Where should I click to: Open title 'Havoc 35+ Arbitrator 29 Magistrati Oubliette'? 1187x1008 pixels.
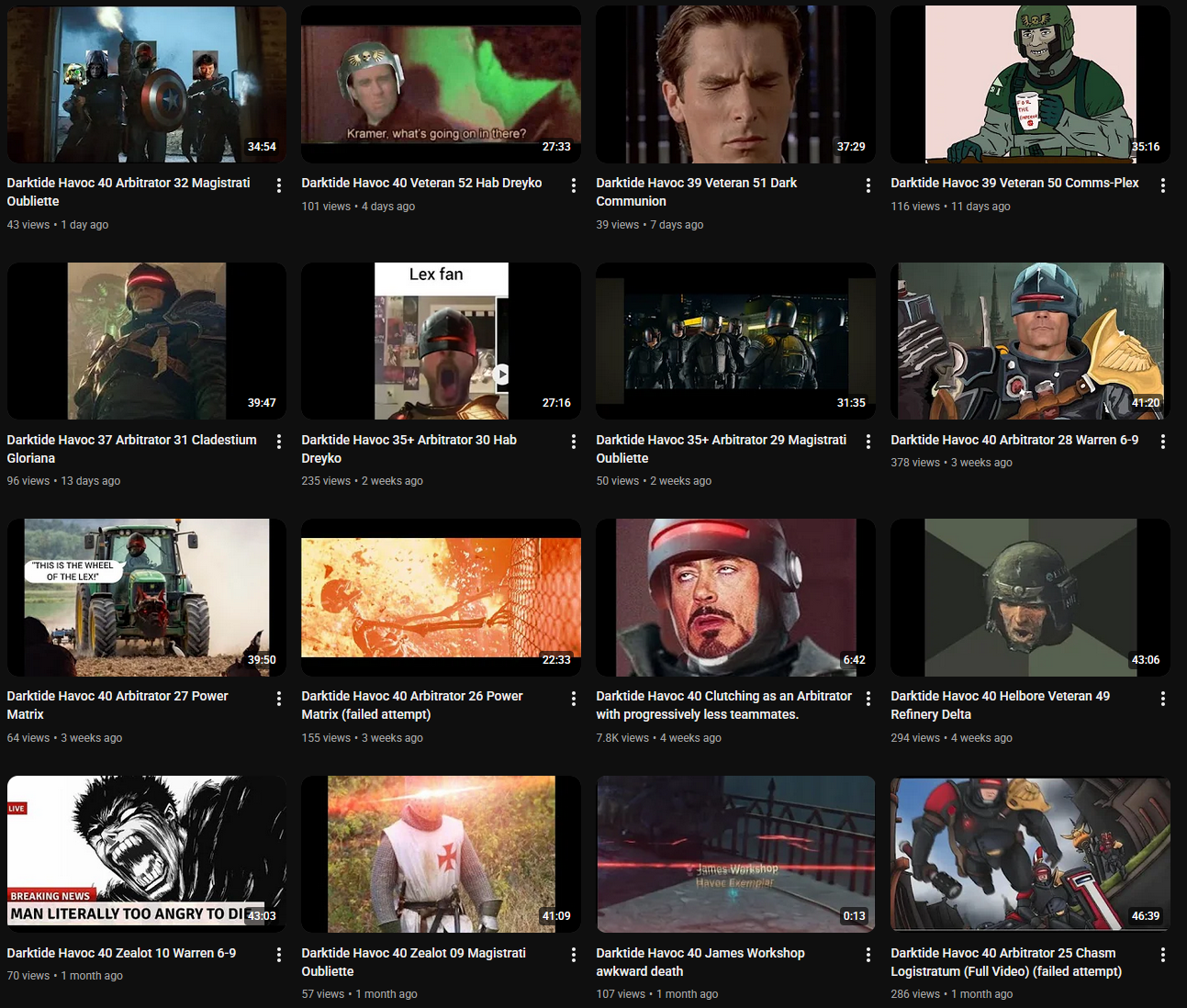[x=722, y=449]
